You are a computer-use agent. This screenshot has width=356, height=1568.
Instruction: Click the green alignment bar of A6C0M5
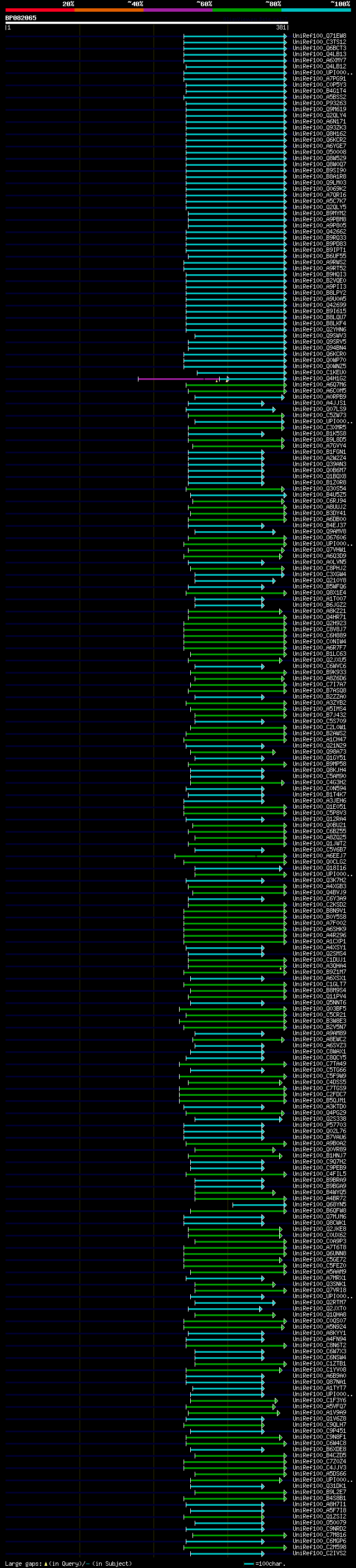[238, 391]
